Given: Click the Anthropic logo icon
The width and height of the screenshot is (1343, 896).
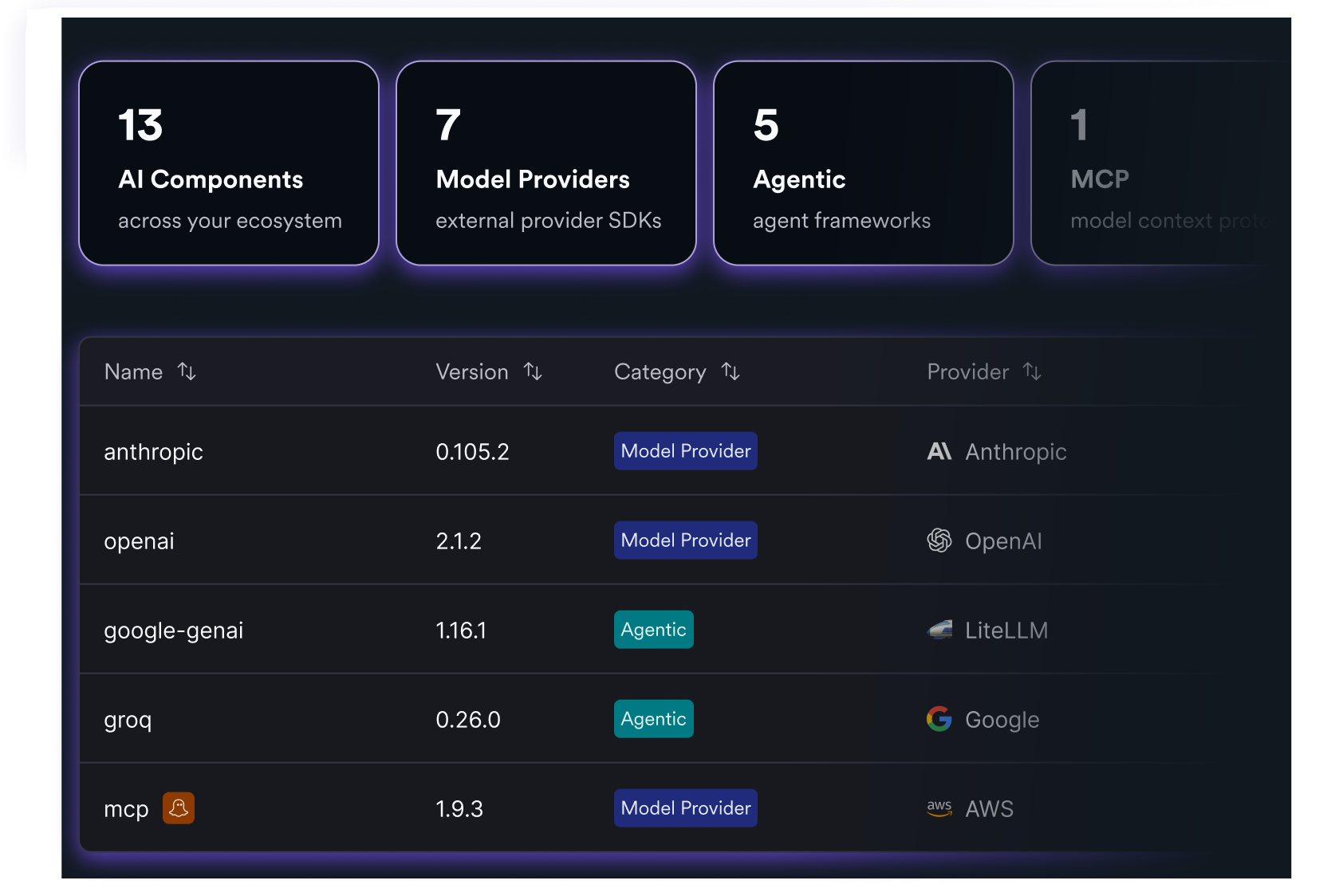Looking at the screenshot, I should point(939,451).
